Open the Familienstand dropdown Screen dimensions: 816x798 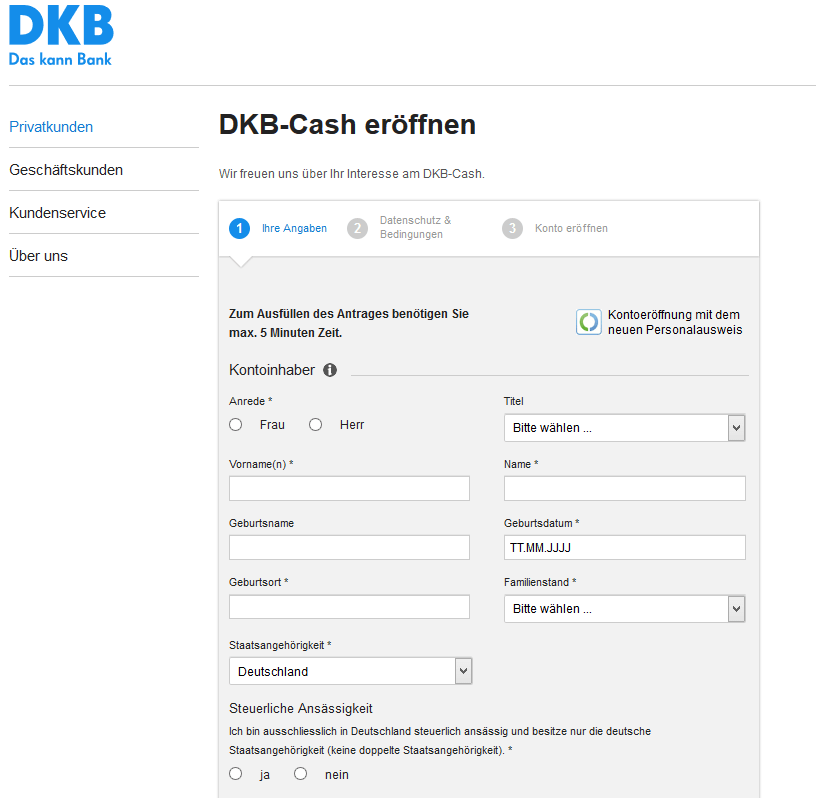click(624, 609)
